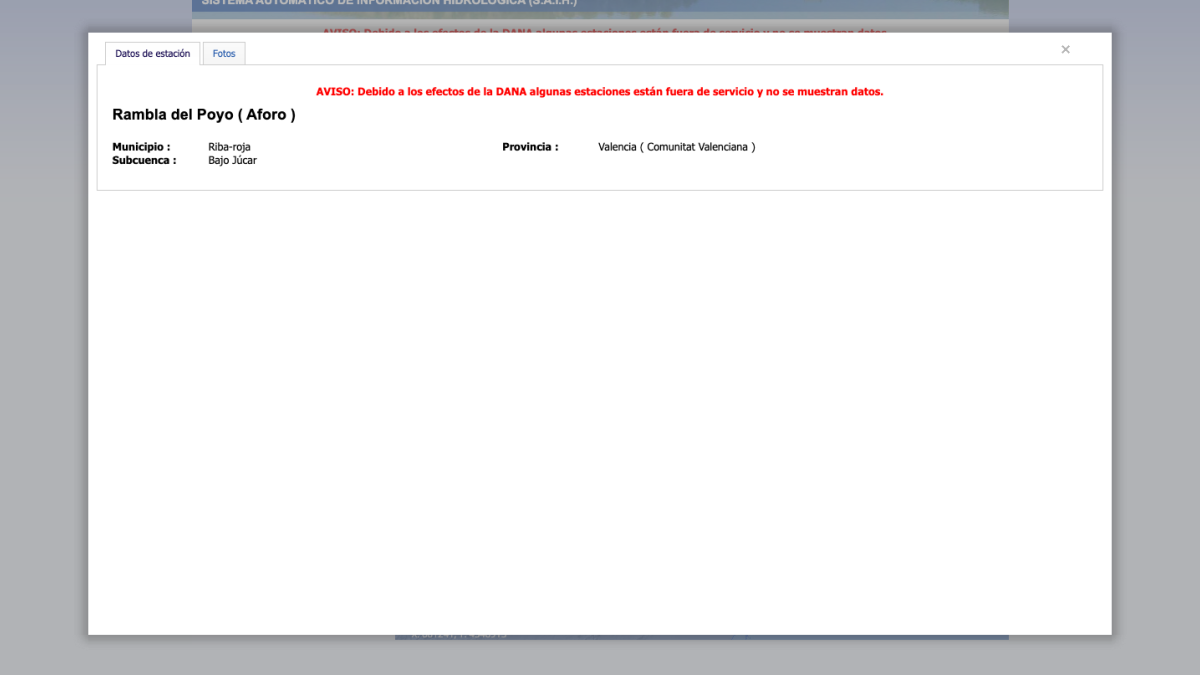Click the red AVISO warning in dialog
This screenshot has width=1200, height=675.
click(599, 92)
